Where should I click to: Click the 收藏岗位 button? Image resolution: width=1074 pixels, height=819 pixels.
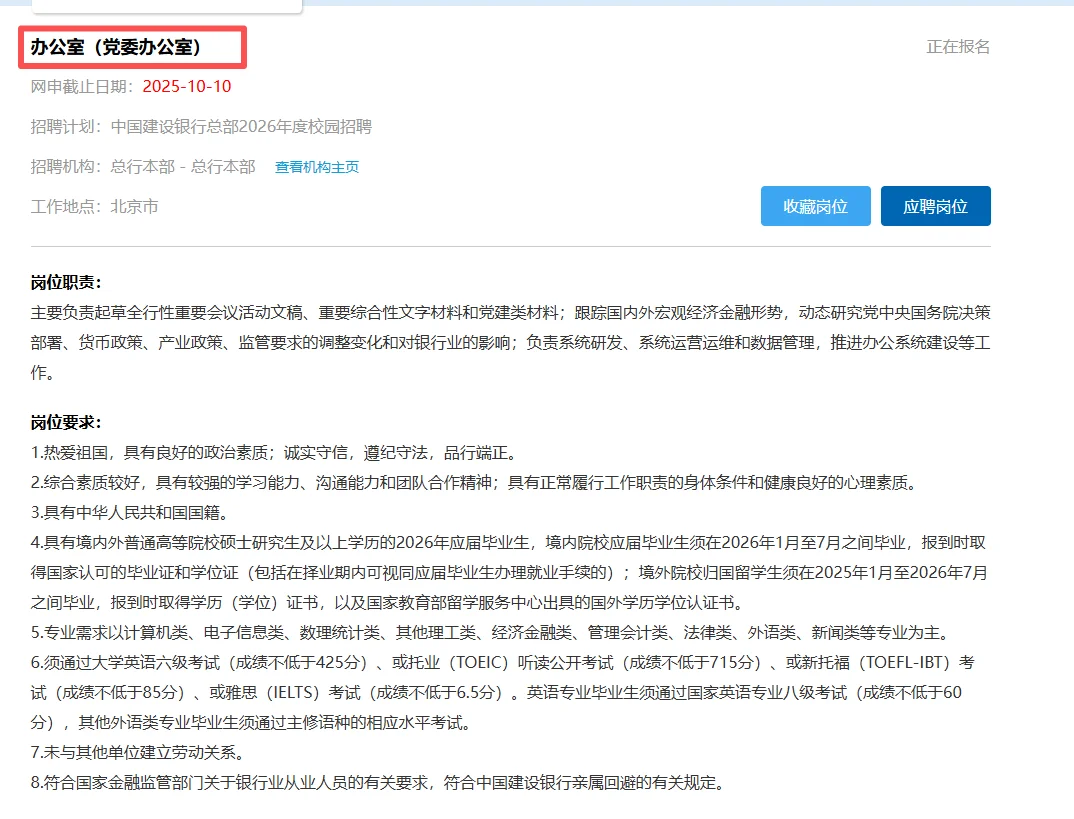[815, 206]
